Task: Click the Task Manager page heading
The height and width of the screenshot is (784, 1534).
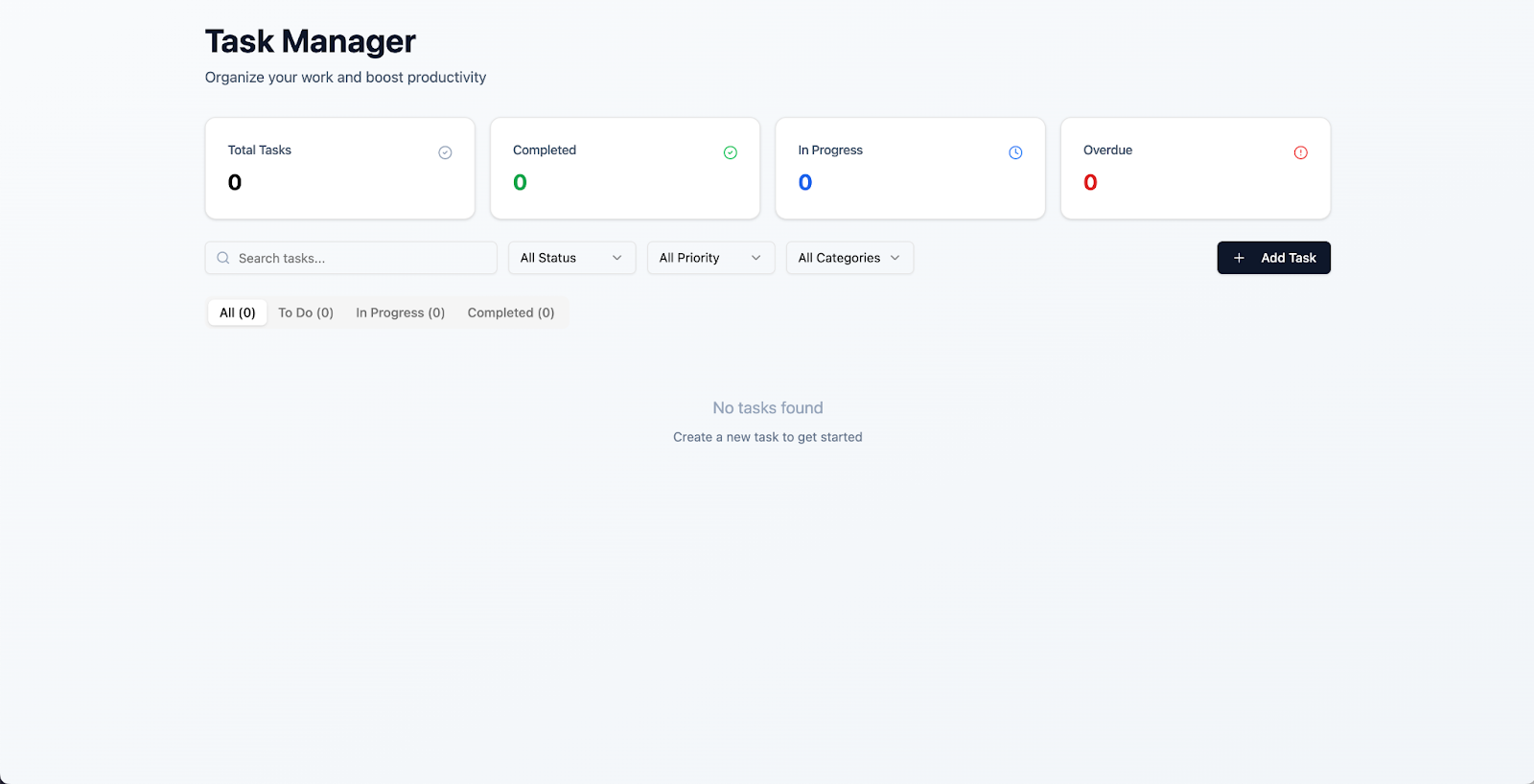Action: [311, 41]
